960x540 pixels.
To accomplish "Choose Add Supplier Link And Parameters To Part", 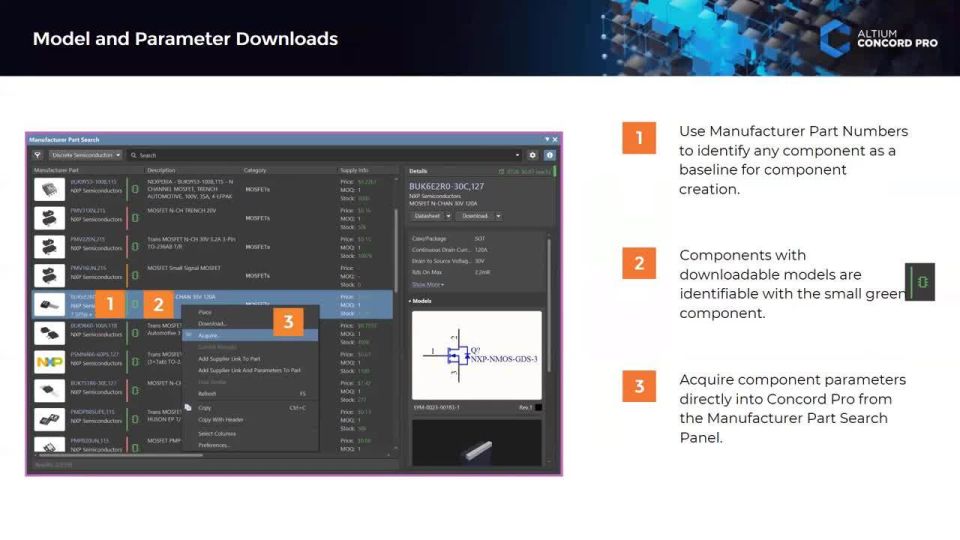I will pyautogui.click(x=249, y=370).
